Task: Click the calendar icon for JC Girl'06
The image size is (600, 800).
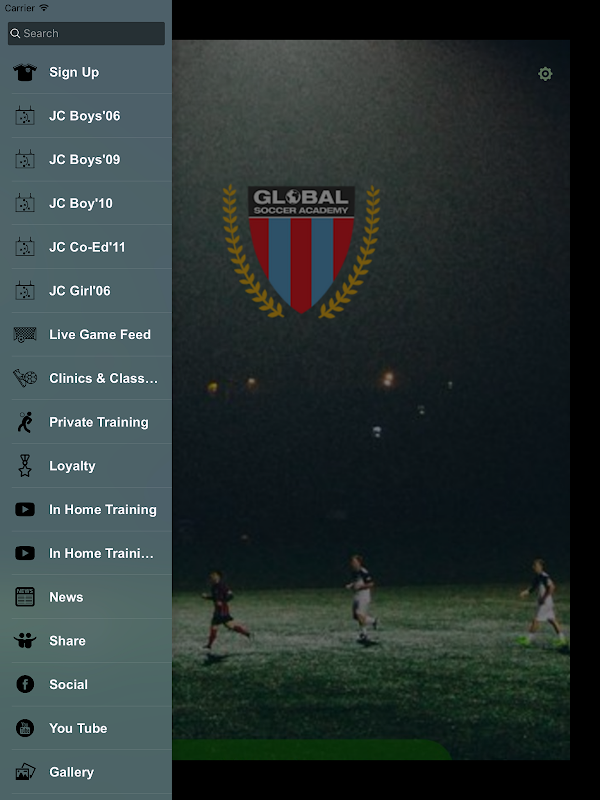Action: [x=24, y=291]
